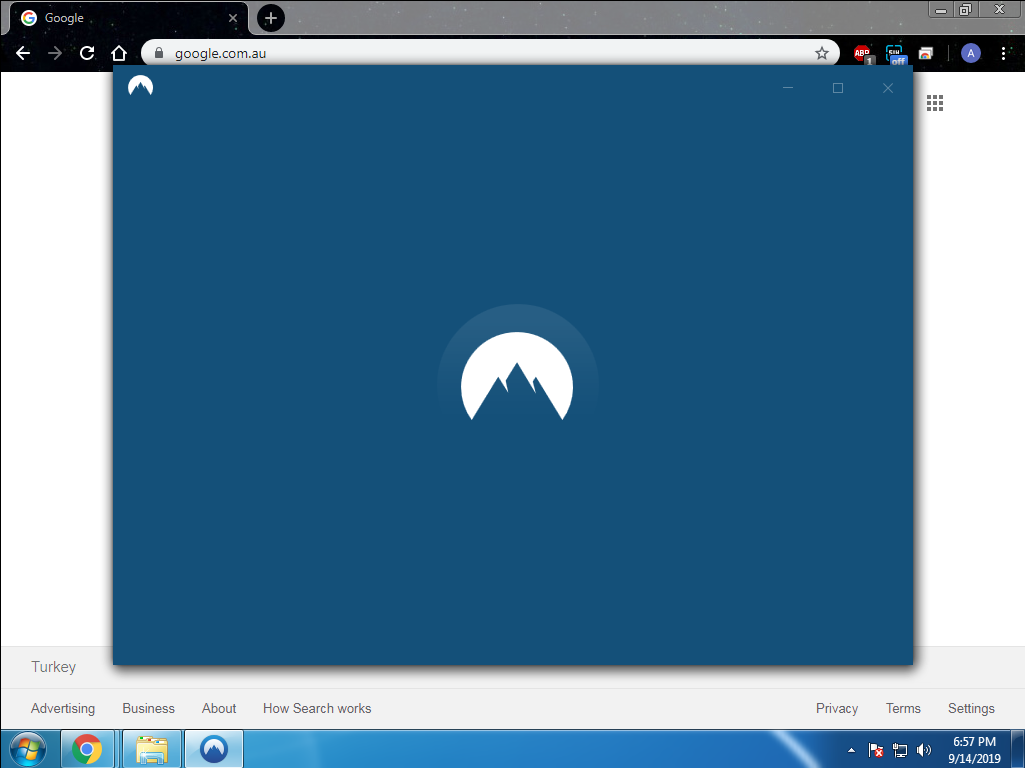Maximize the NordVPN window
1025x768 pixels.
click(x=837, y=88)
